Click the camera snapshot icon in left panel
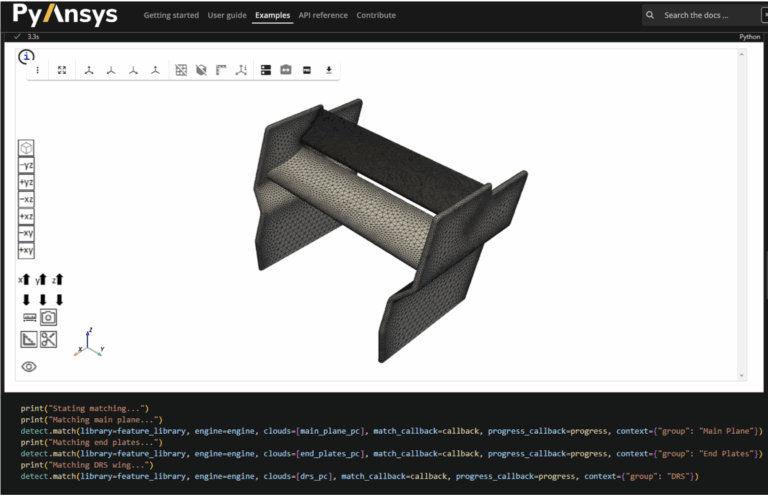The image size is (768, 495). (48, 318)
